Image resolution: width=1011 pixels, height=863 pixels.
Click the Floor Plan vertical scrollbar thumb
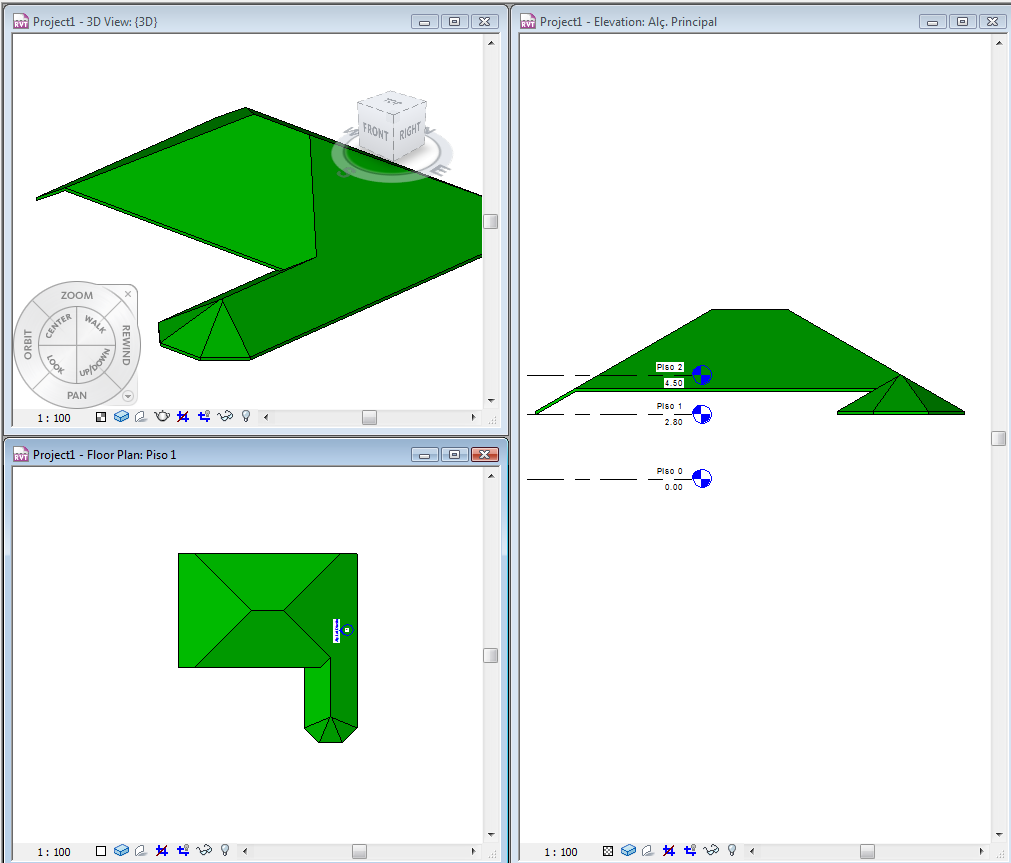491,655
